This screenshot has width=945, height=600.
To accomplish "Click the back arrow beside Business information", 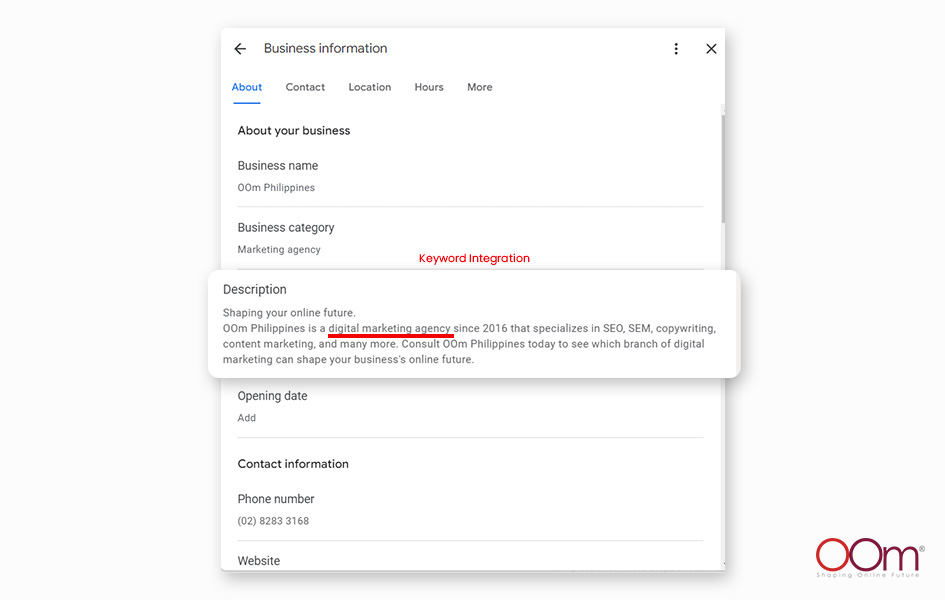I will point(240,49).
